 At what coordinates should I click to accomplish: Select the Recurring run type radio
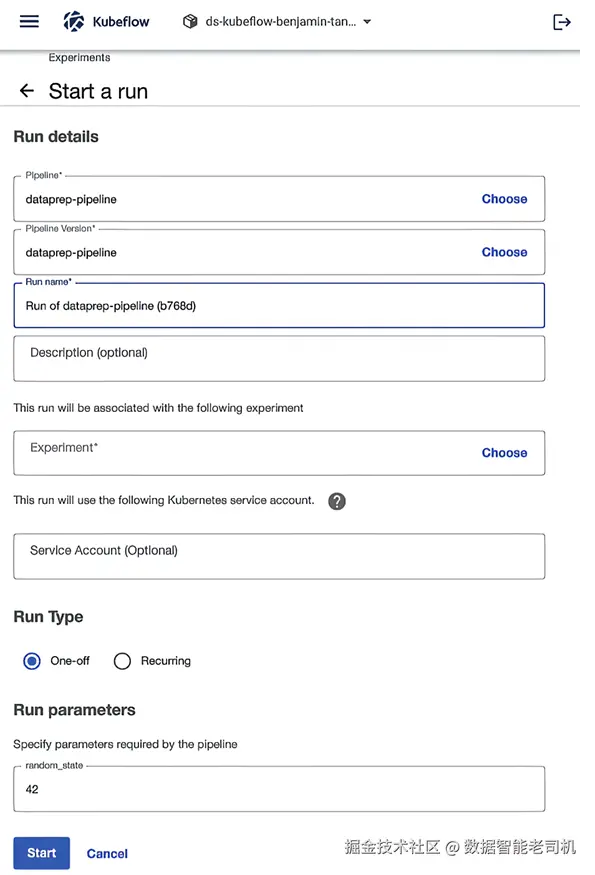(x=122, y=661)
